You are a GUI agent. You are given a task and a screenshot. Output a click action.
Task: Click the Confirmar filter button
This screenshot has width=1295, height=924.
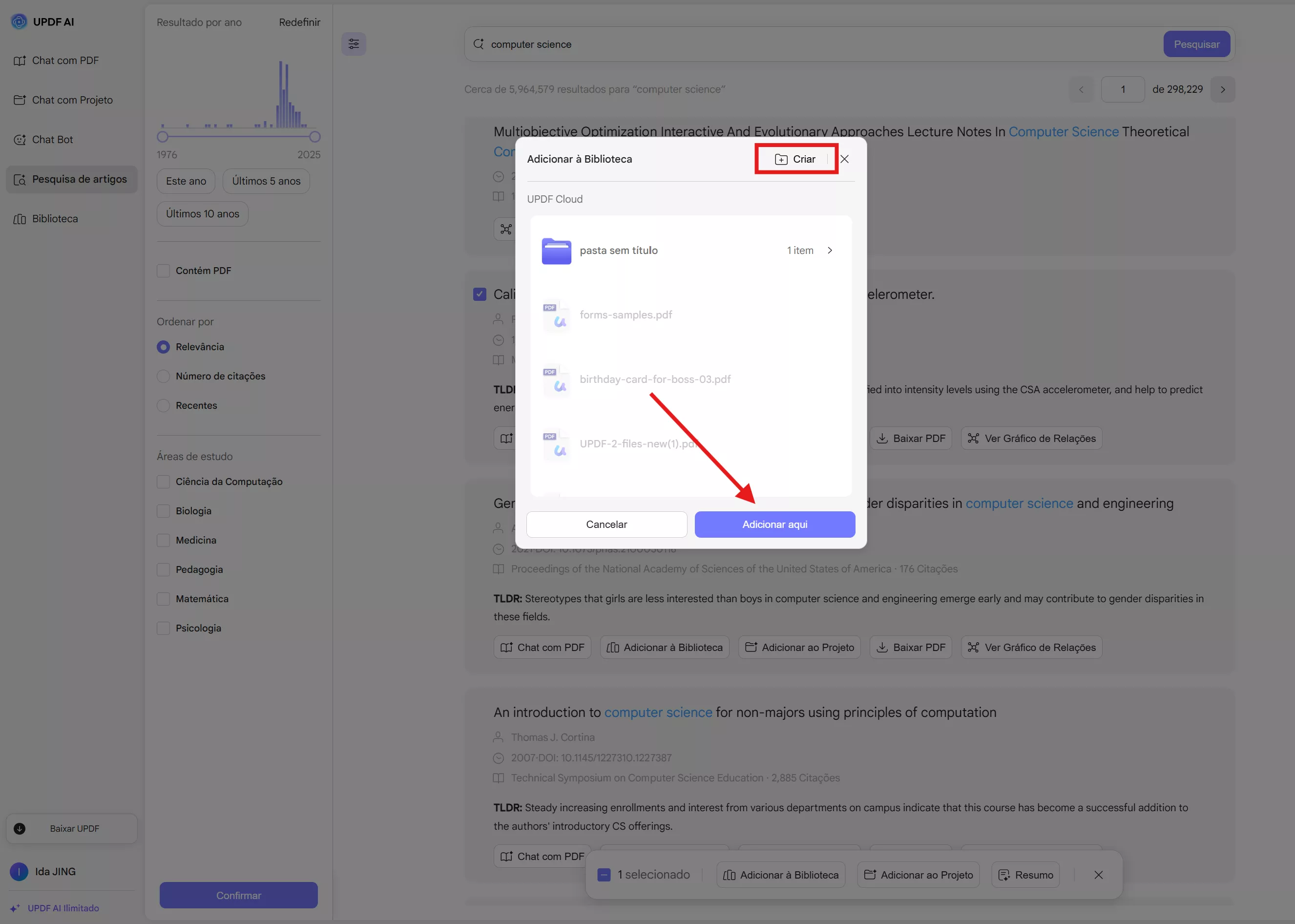coord(238,895)
